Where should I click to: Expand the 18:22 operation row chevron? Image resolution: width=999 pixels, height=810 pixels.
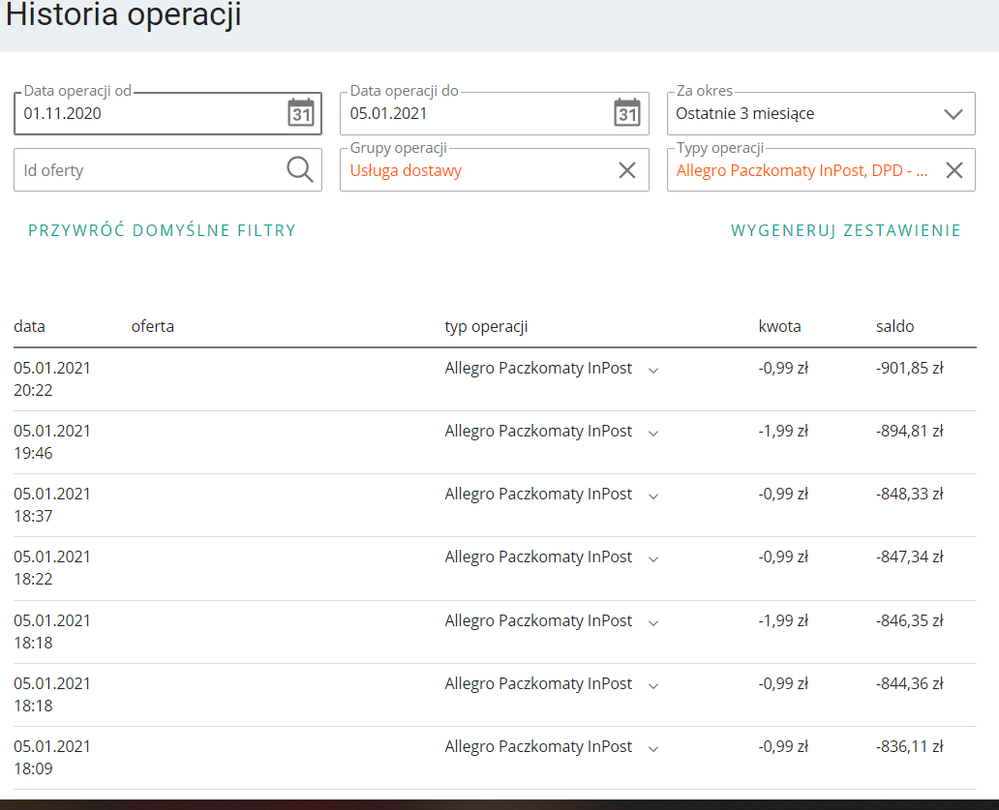tap(654, 559)
